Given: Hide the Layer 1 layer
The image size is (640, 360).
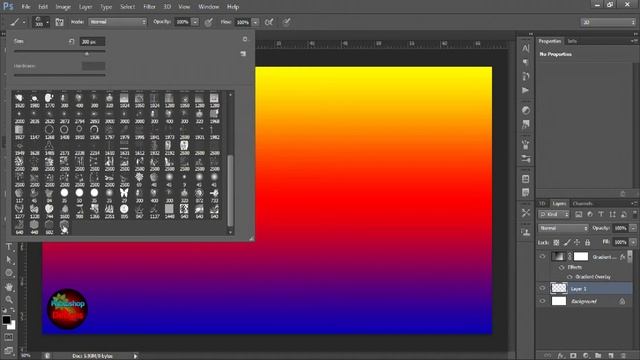Looking at the screenshot, I should pos(542,288).
